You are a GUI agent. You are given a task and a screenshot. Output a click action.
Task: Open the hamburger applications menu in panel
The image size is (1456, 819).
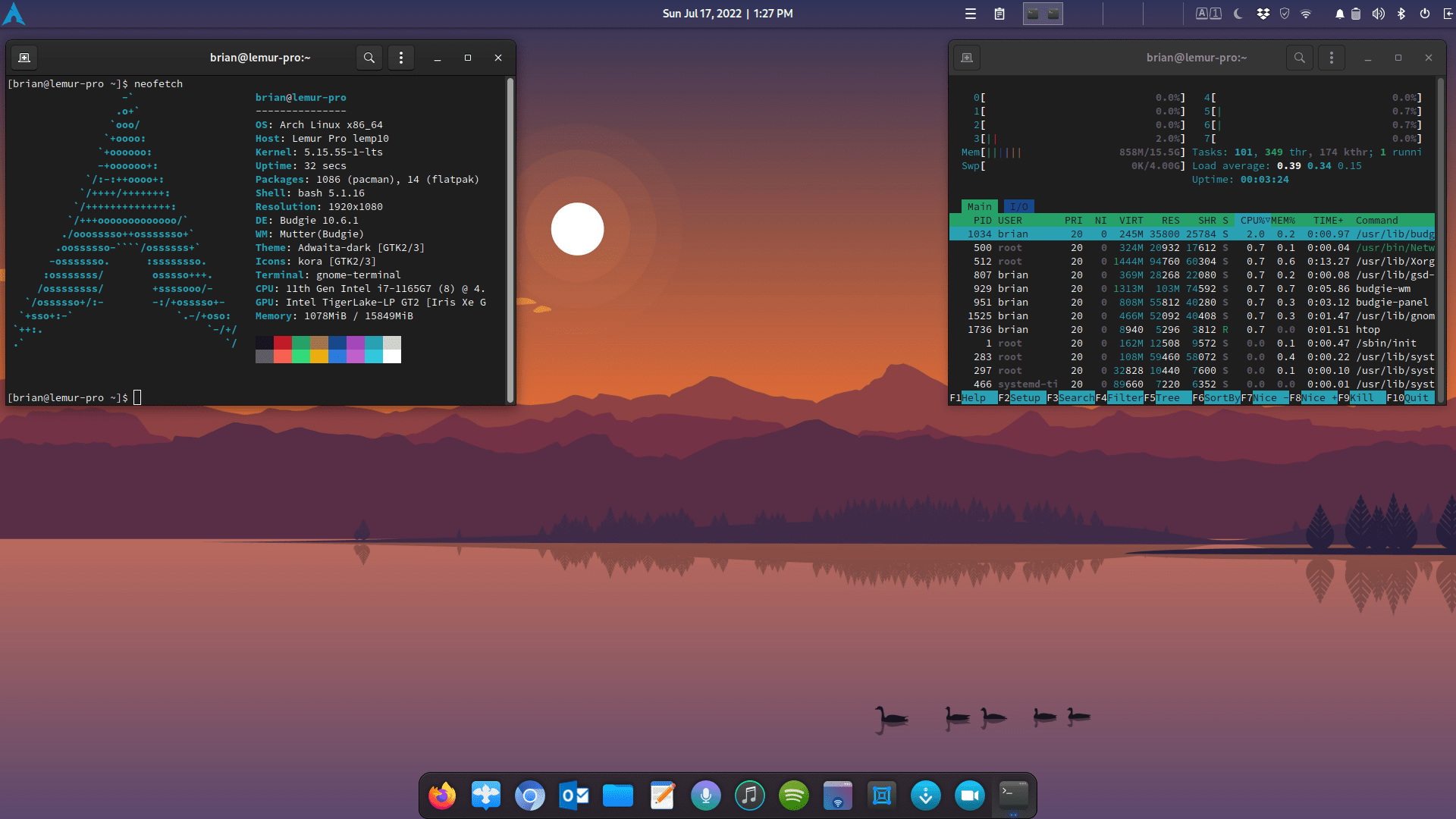pyautogui.click(x=970, y=14)
